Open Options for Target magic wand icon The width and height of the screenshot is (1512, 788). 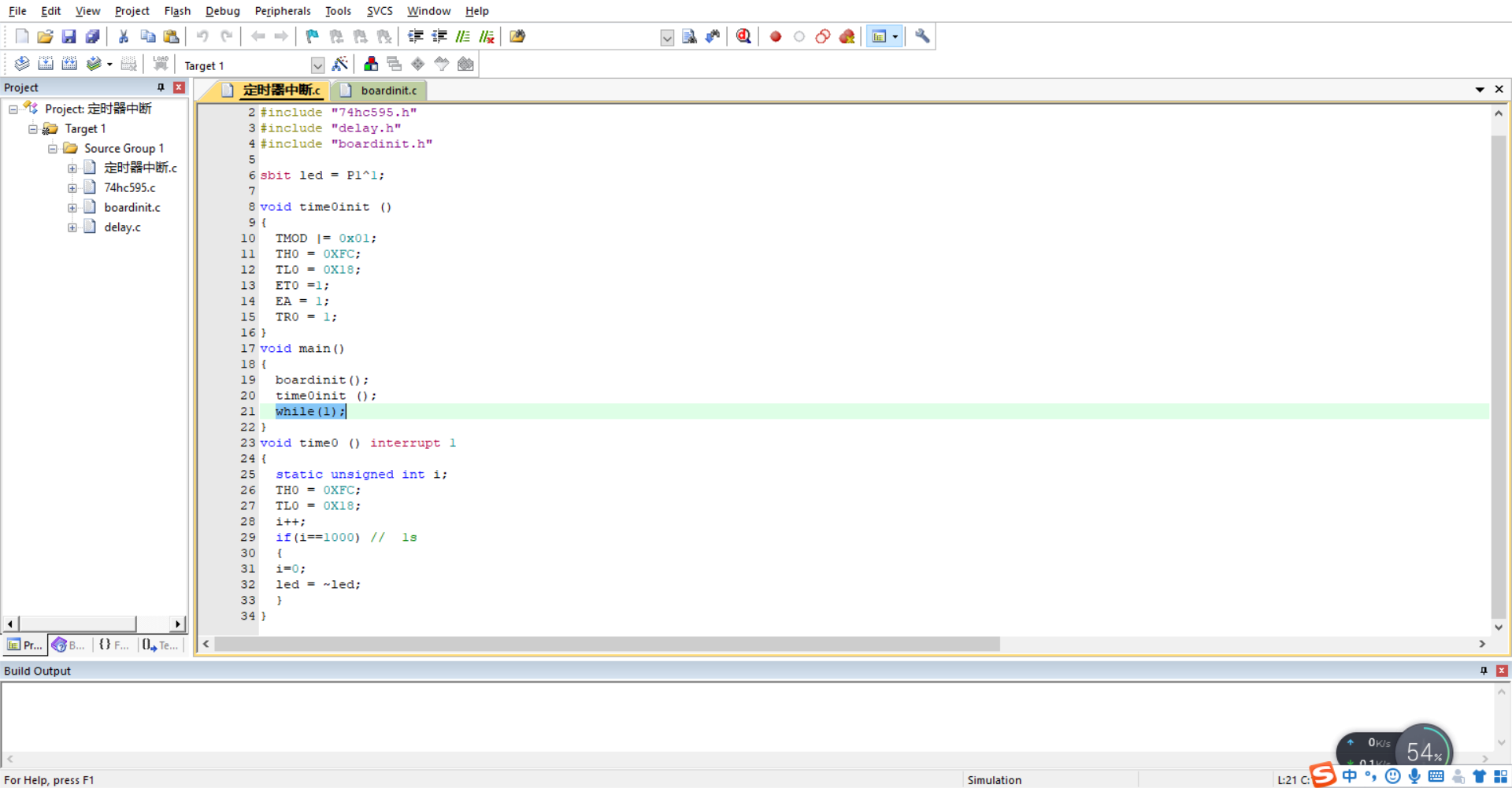click(x=340, y=64)
